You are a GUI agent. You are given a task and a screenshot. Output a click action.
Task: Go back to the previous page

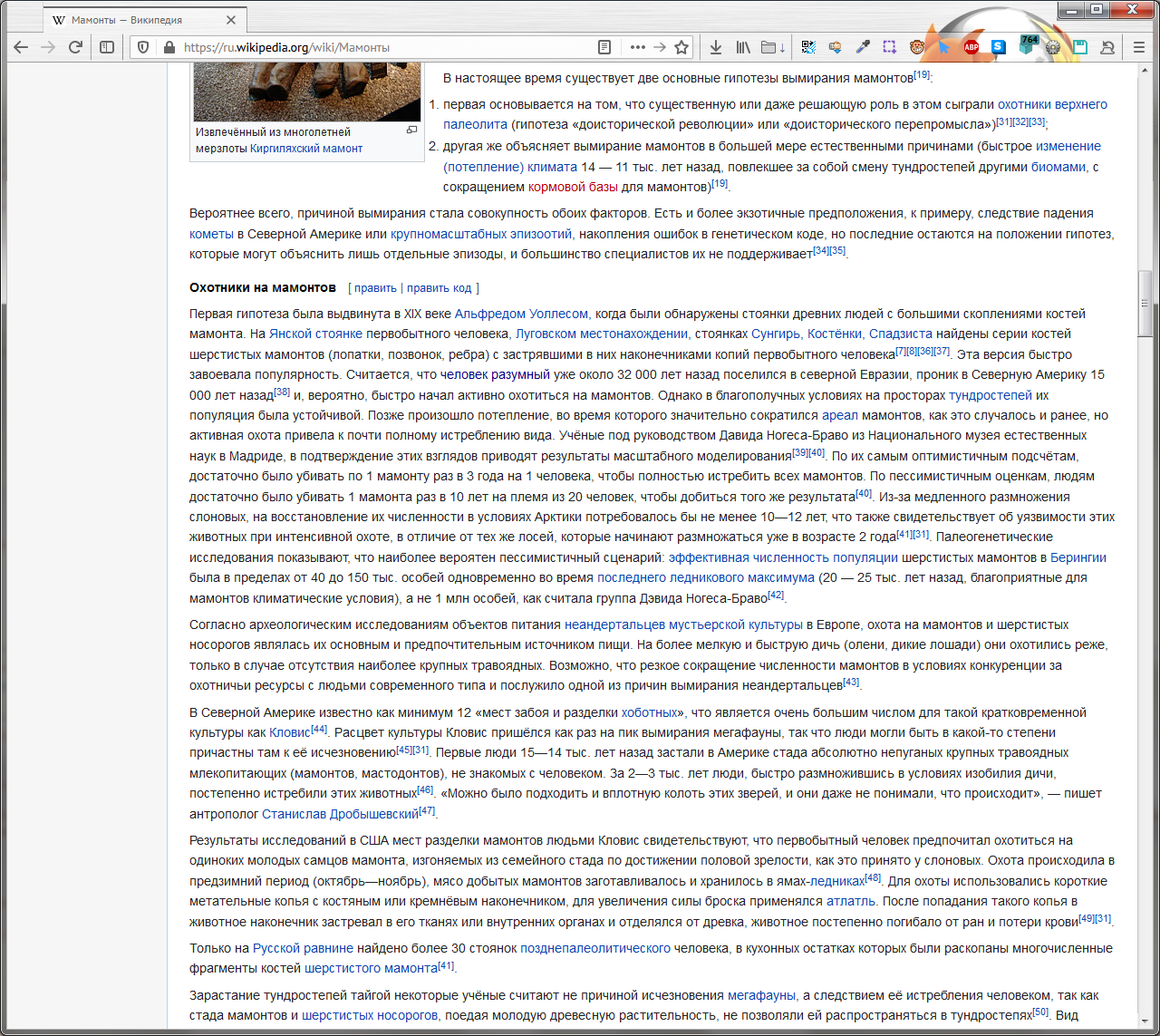pos(21,47)
